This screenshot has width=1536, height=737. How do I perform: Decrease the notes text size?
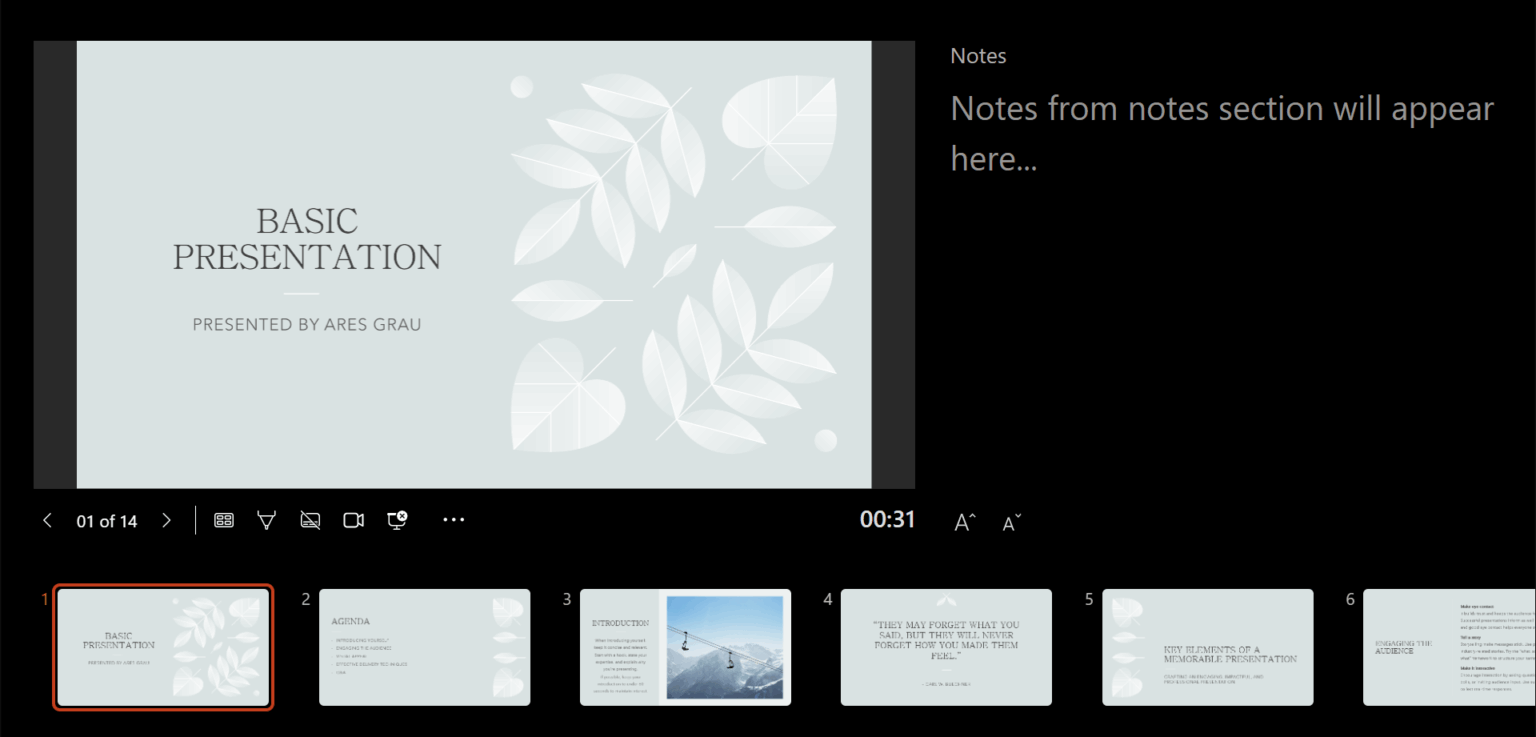click(1009, 520)
